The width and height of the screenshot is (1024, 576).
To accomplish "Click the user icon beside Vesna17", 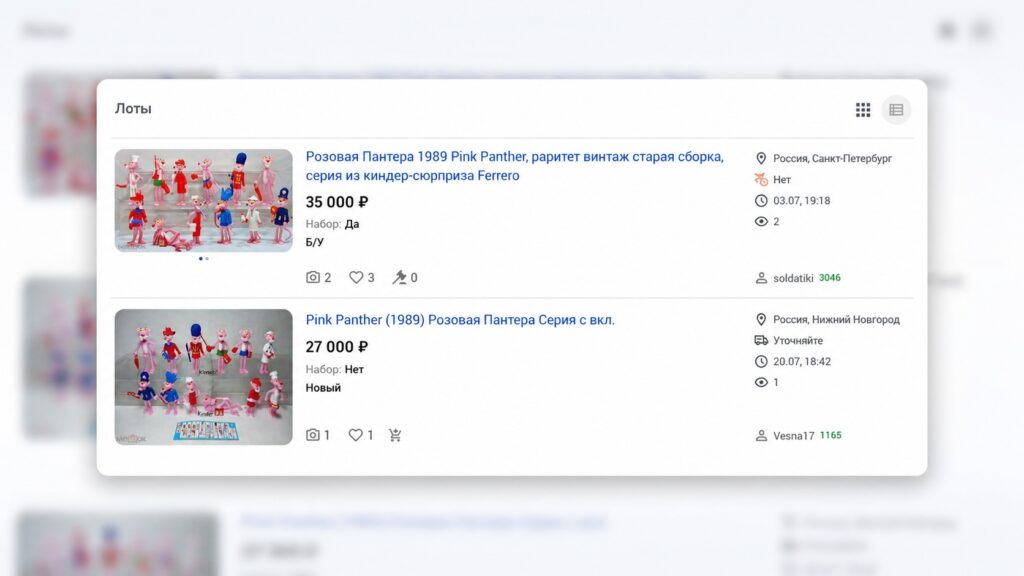I will (761, 436).
